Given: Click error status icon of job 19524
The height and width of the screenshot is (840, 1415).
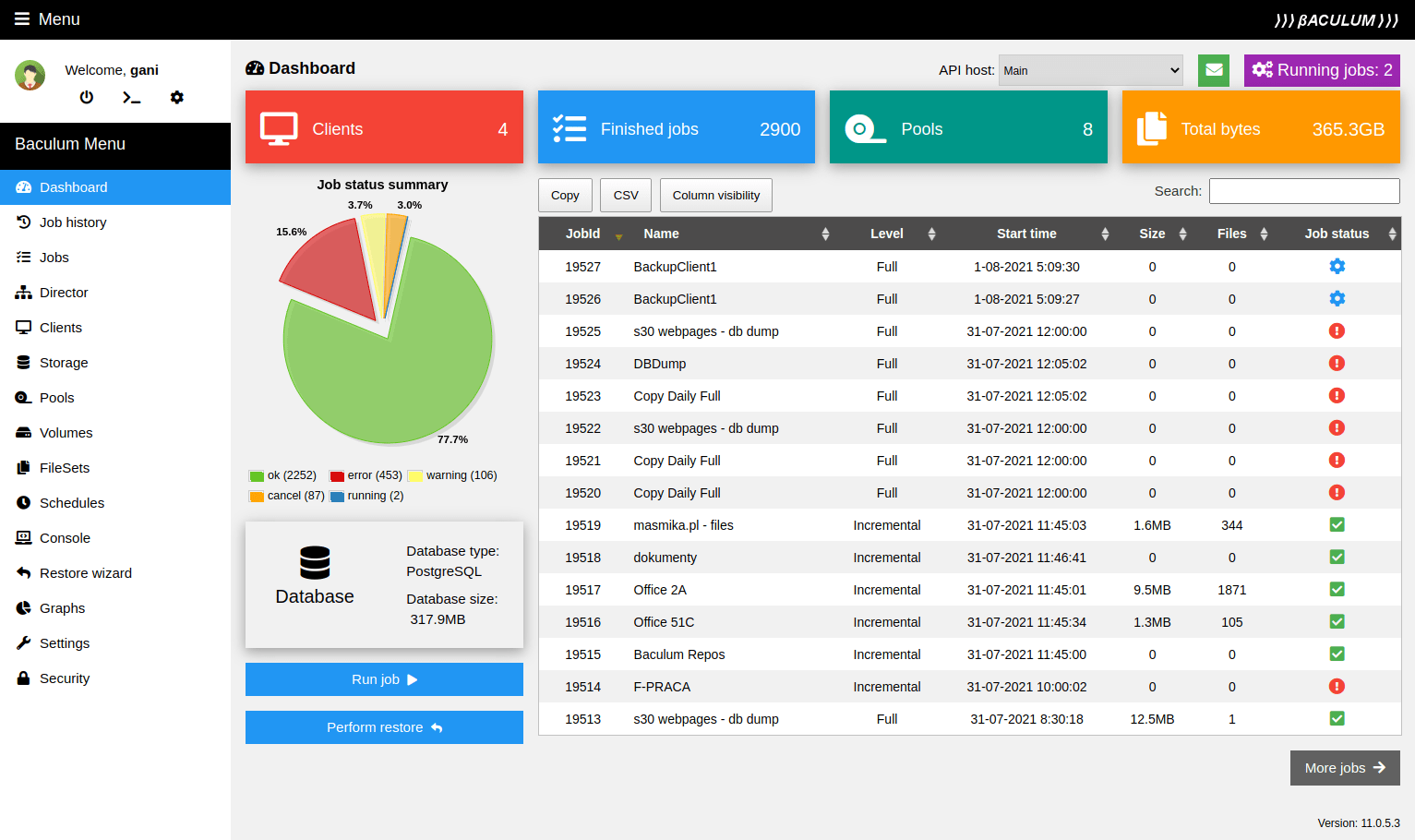Looking at the screenshot, I should point(1337,364).
